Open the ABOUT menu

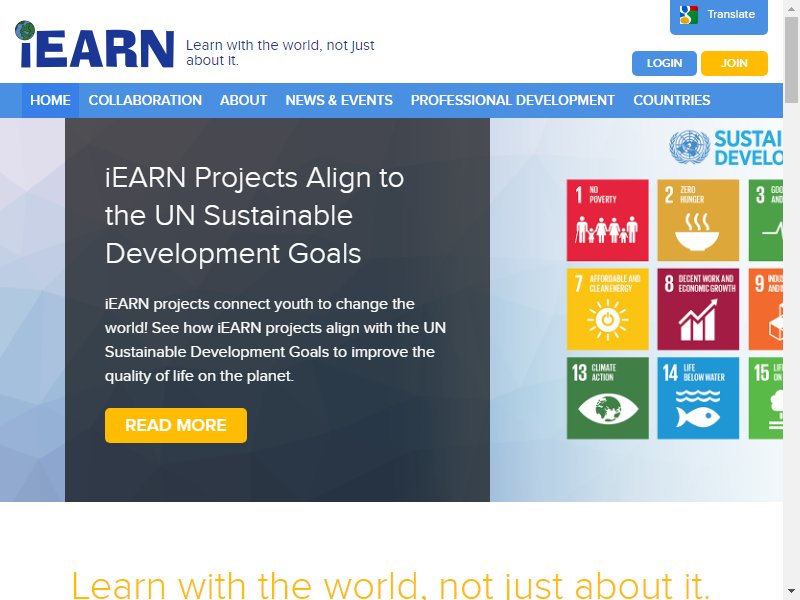pyautogui.click(x=243, y=101)
